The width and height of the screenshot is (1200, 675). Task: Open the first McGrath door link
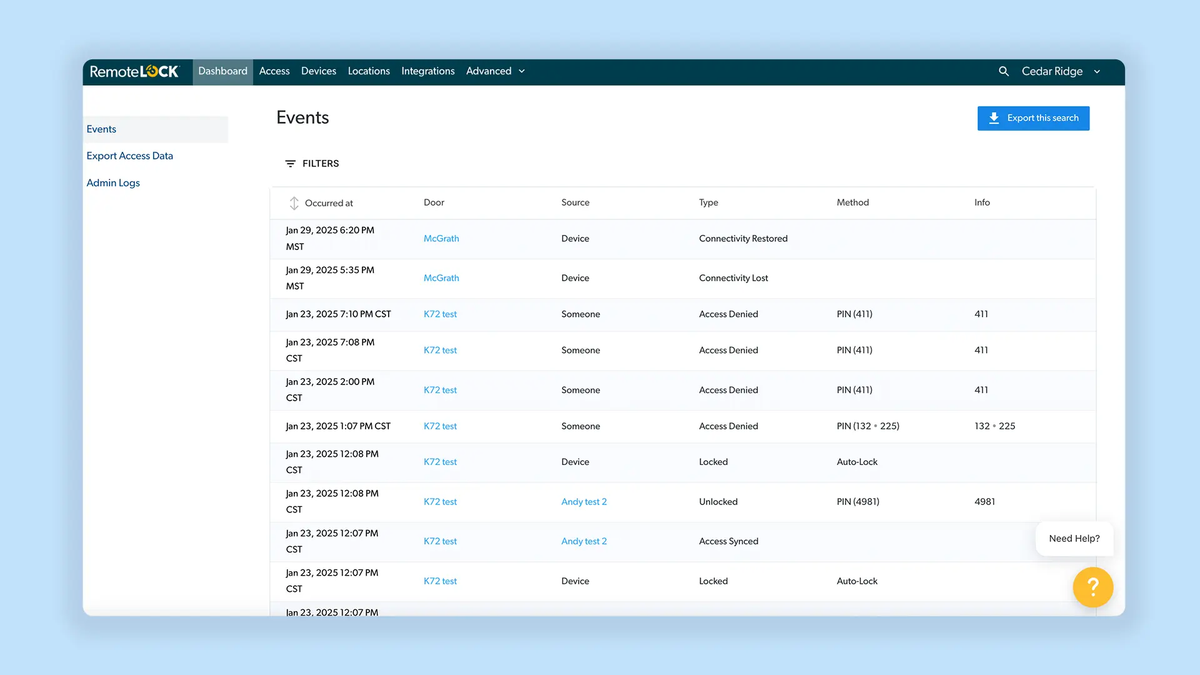click(x=441, y=239)
